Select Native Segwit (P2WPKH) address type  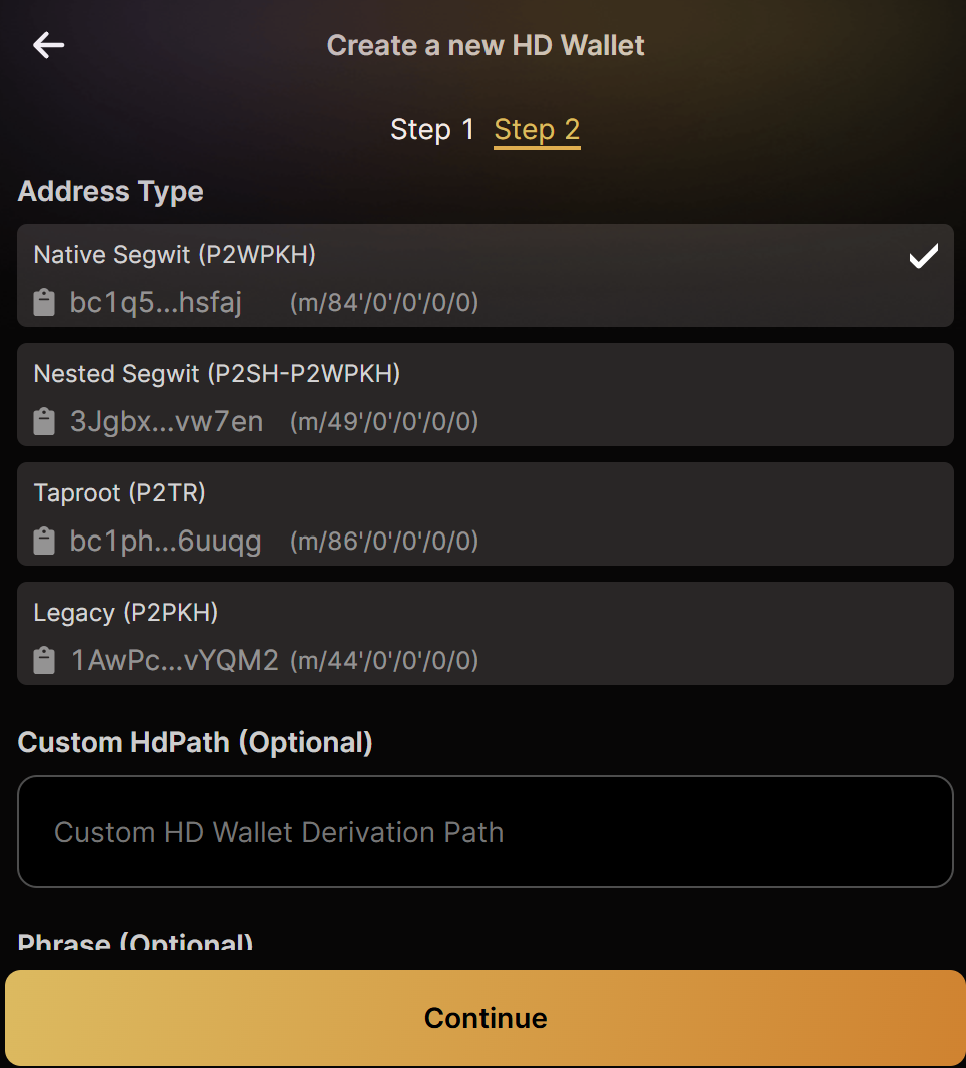pyautogui.click(x=485, y=275)
